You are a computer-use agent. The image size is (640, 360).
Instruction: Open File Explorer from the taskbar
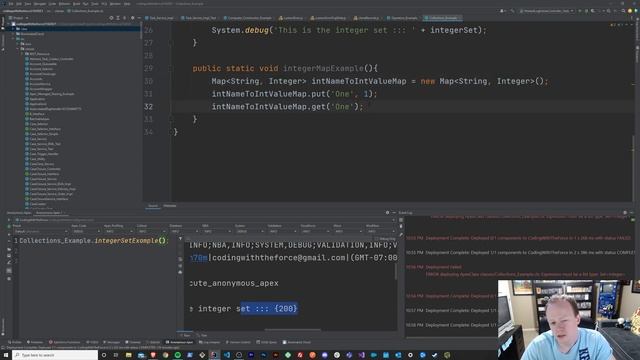click(x=128, y=355)
